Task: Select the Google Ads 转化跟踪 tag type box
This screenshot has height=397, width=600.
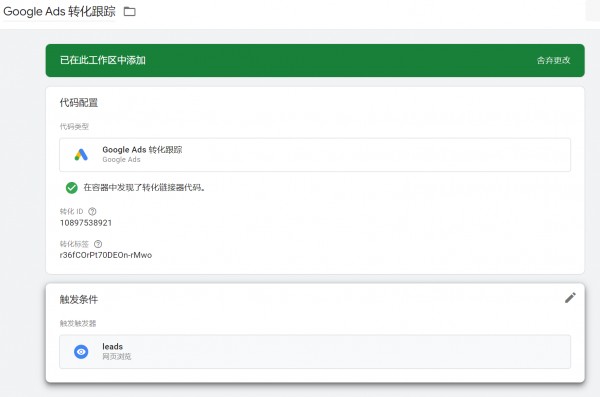Action: pos(315,155)
